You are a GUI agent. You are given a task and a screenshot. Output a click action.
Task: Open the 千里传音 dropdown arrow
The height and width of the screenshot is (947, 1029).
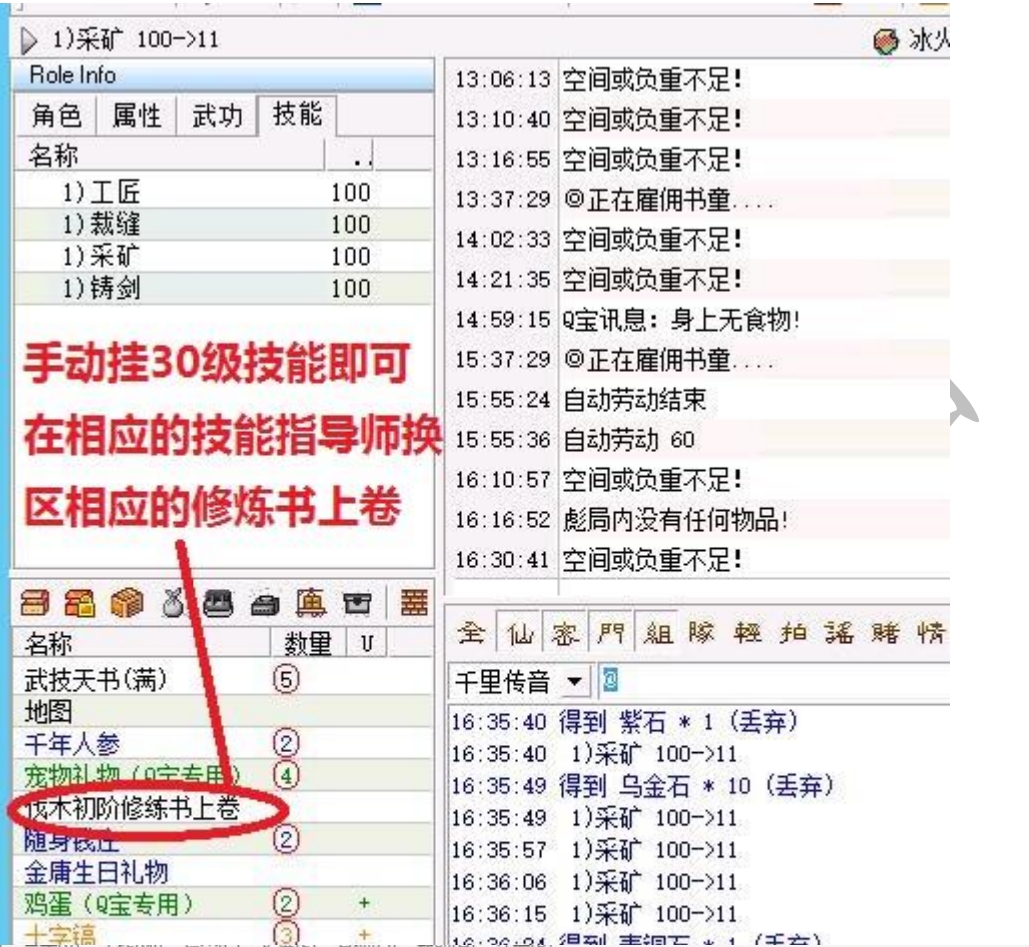pyautogui.click(x=574, y=683)
